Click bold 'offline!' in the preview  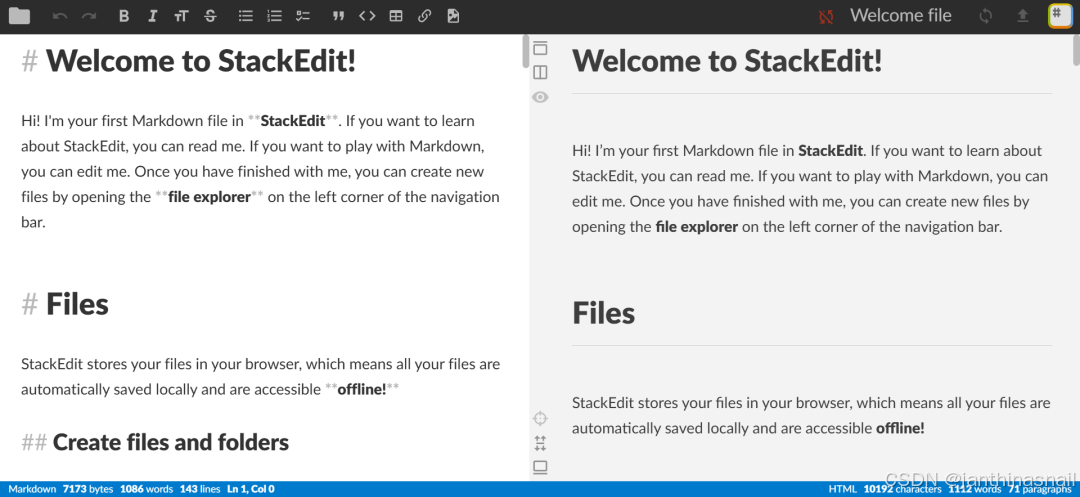pyautogui.click(x=900, y=428)
